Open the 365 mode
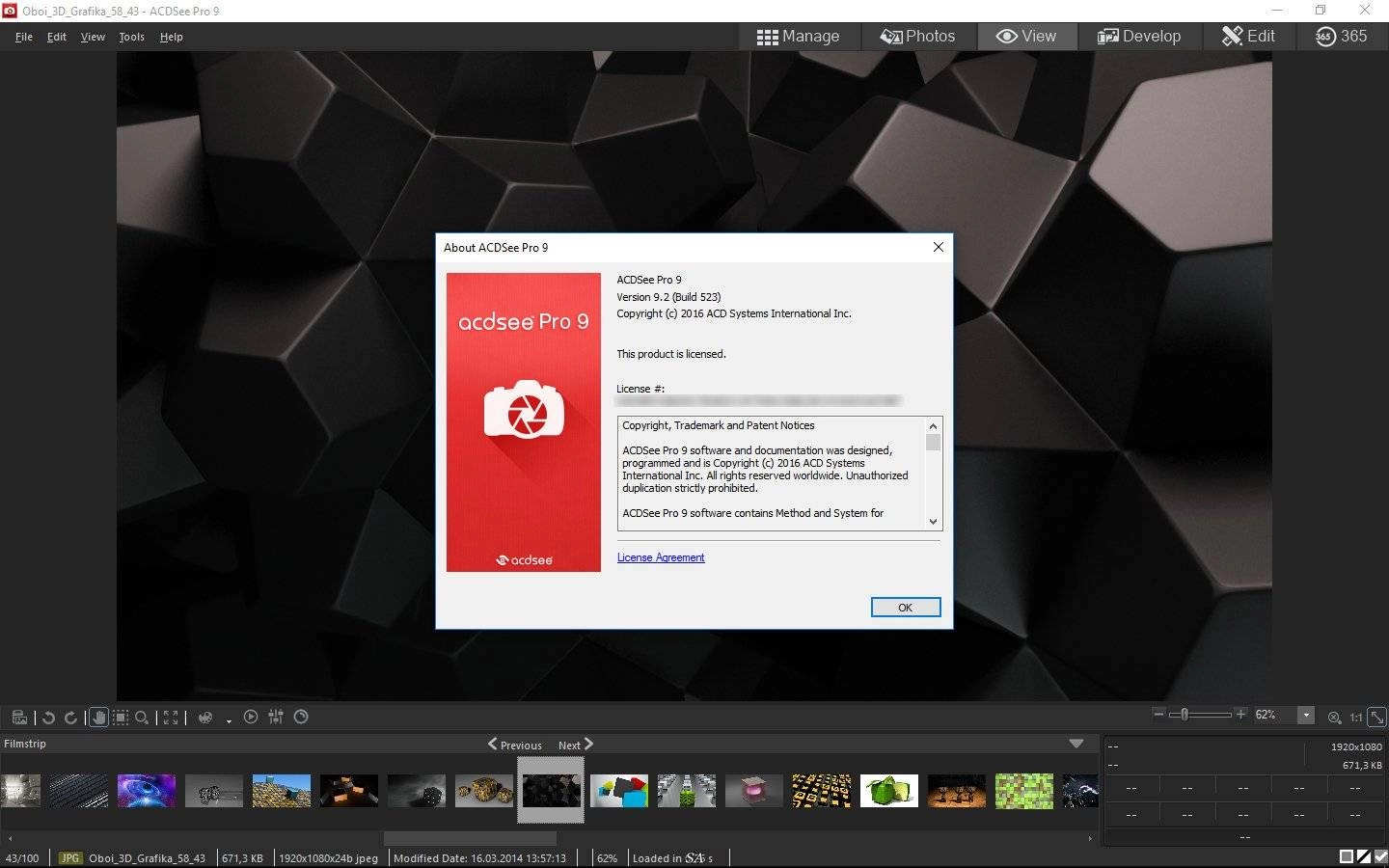1389x868 pixels. [x=1341, y=36]
